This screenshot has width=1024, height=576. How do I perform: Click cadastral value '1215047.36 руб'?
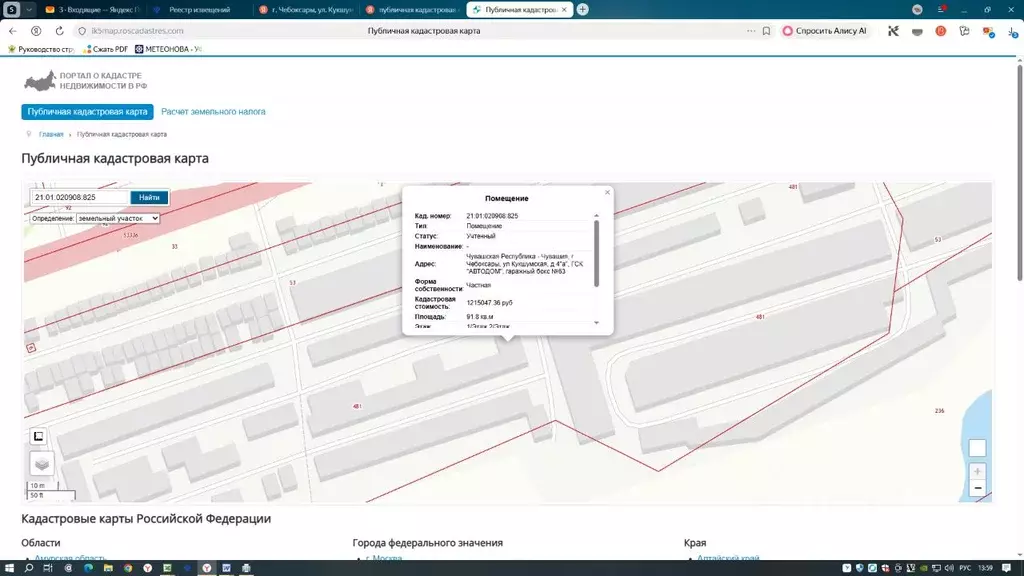489,303
